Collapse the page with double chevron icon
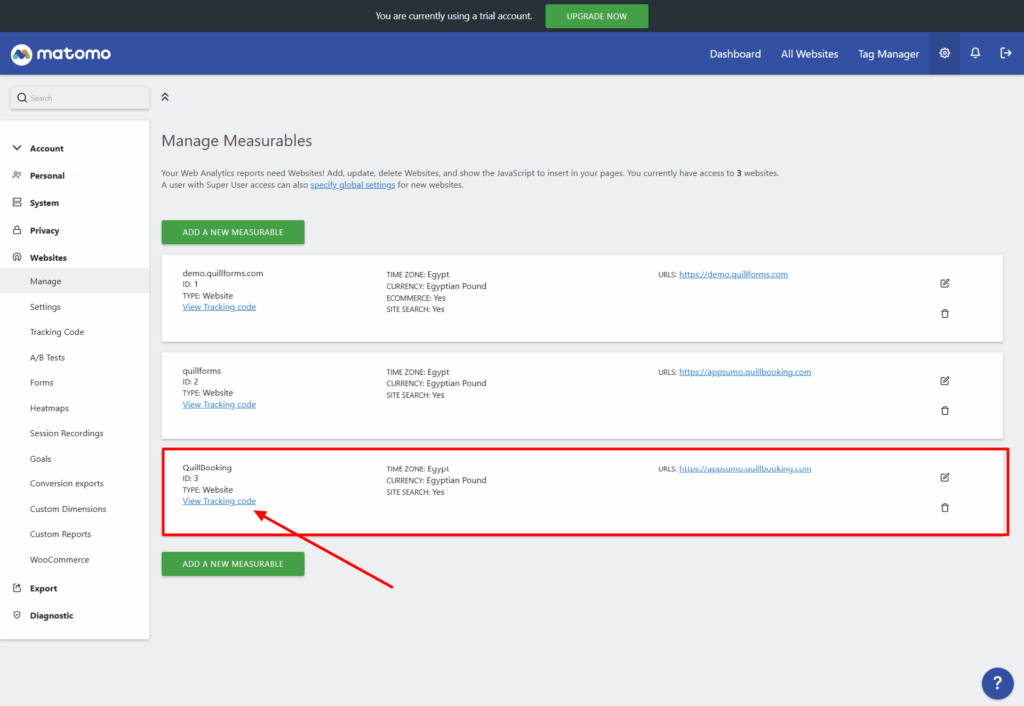Image resolution: width=1024 pixels, height=706 pixels. (165, 97)
